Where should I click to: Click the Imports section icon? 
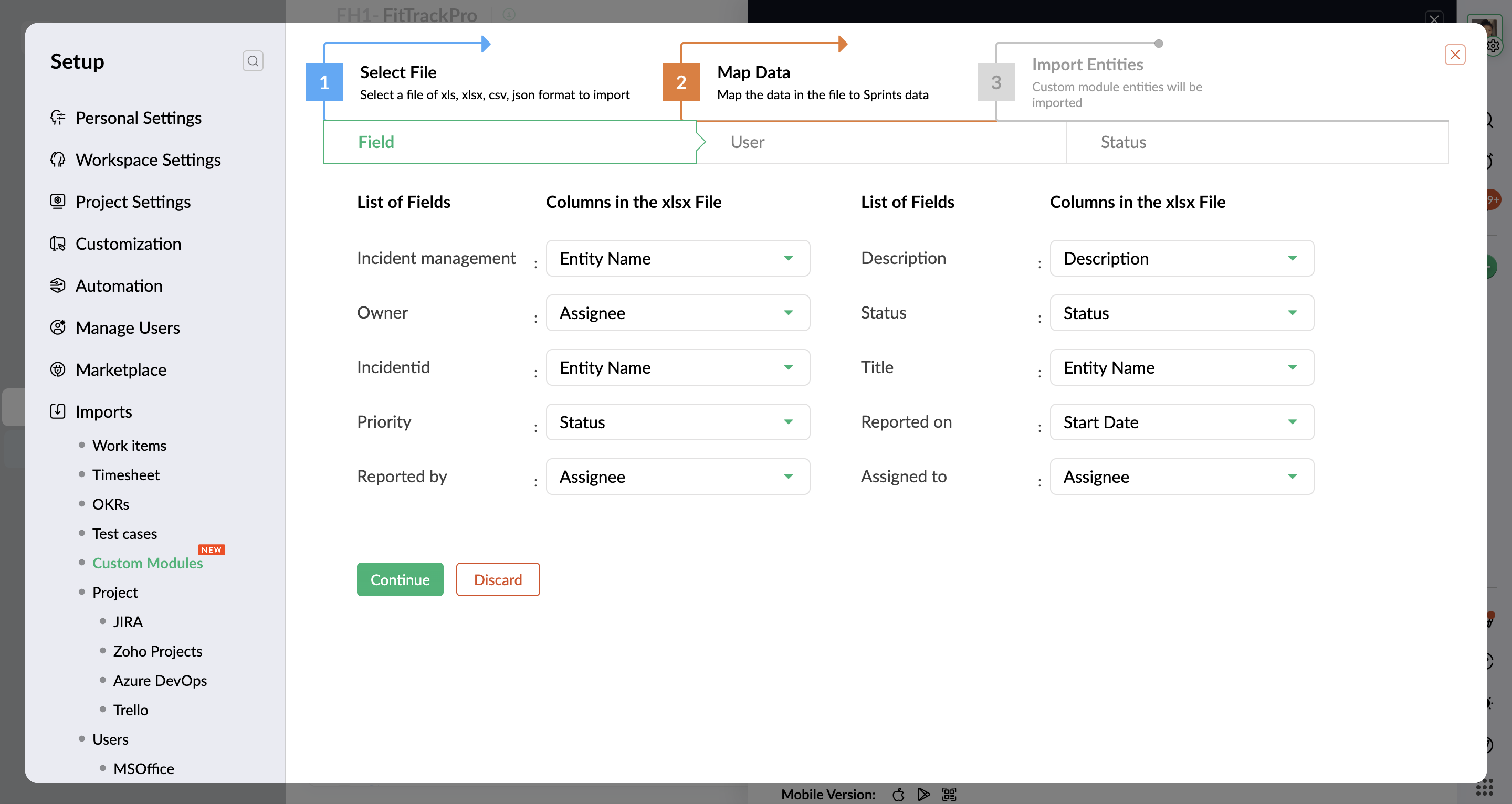[x=58, y=411]
